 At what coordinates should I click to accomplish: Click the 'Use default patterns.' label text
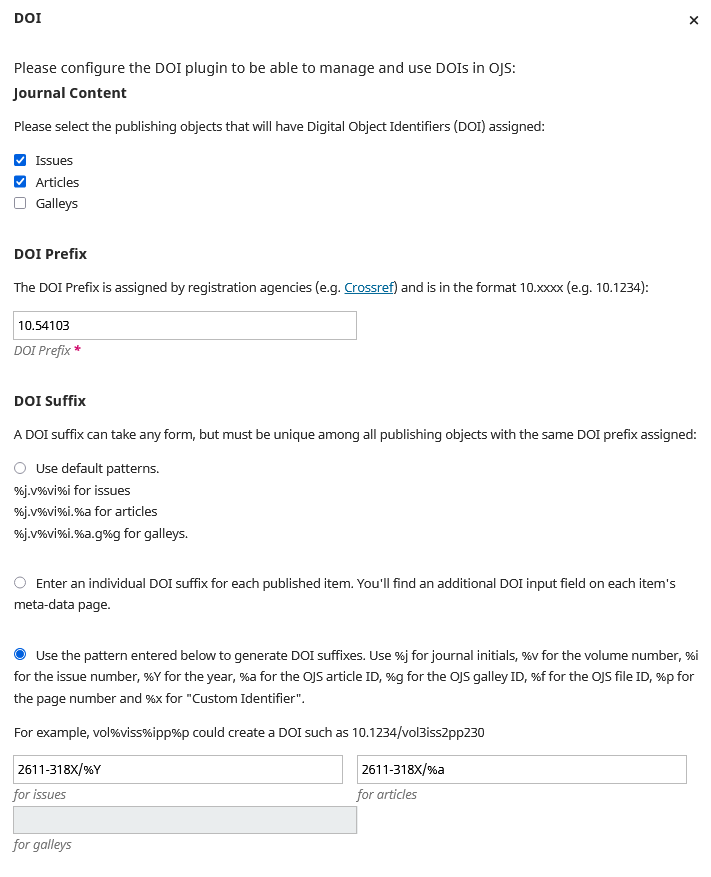pyautogui.click(x=97, y=468)
